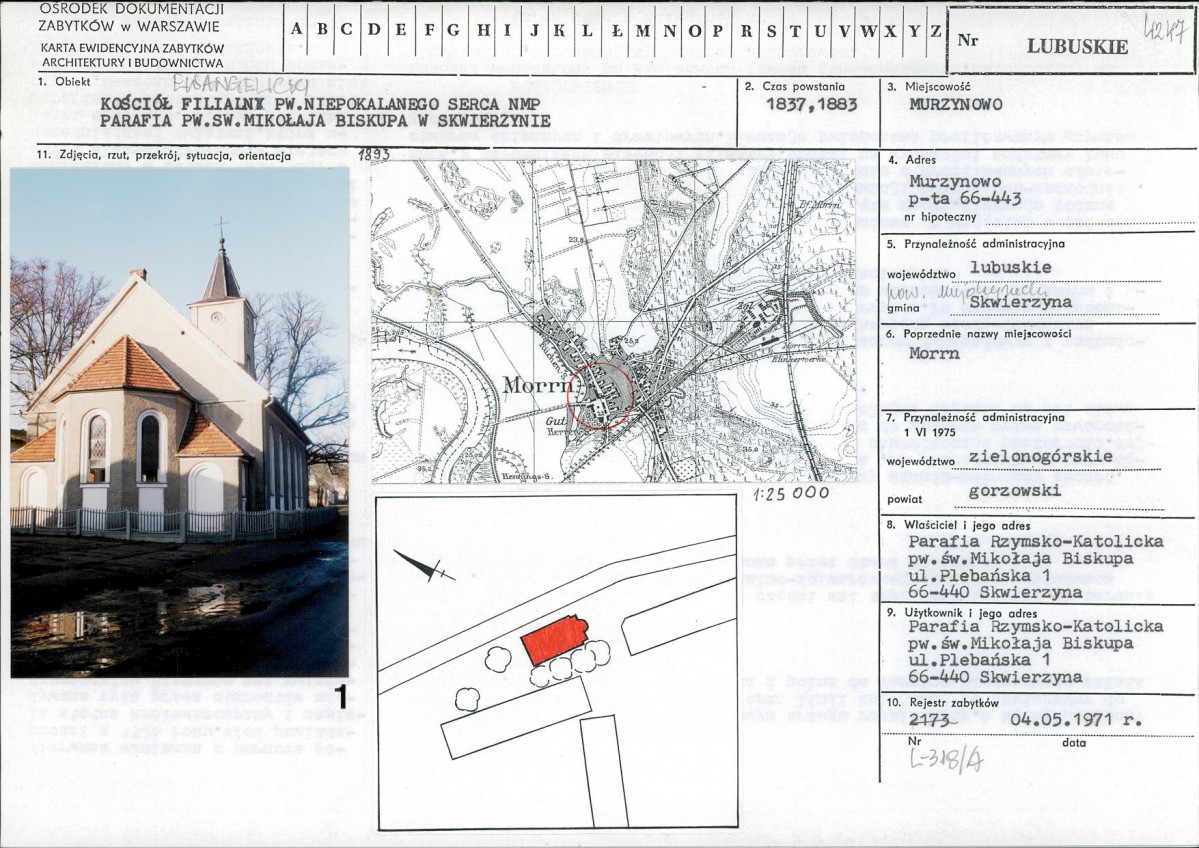Screen dimensions: 1199x848
Task: Click postal code 'p-ta 66-443'
Action: (x=965, y=199)
